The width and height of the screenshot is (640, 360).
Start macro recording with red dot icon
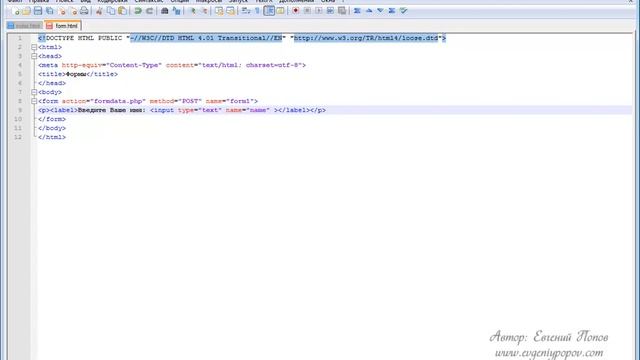pos(296,11)
